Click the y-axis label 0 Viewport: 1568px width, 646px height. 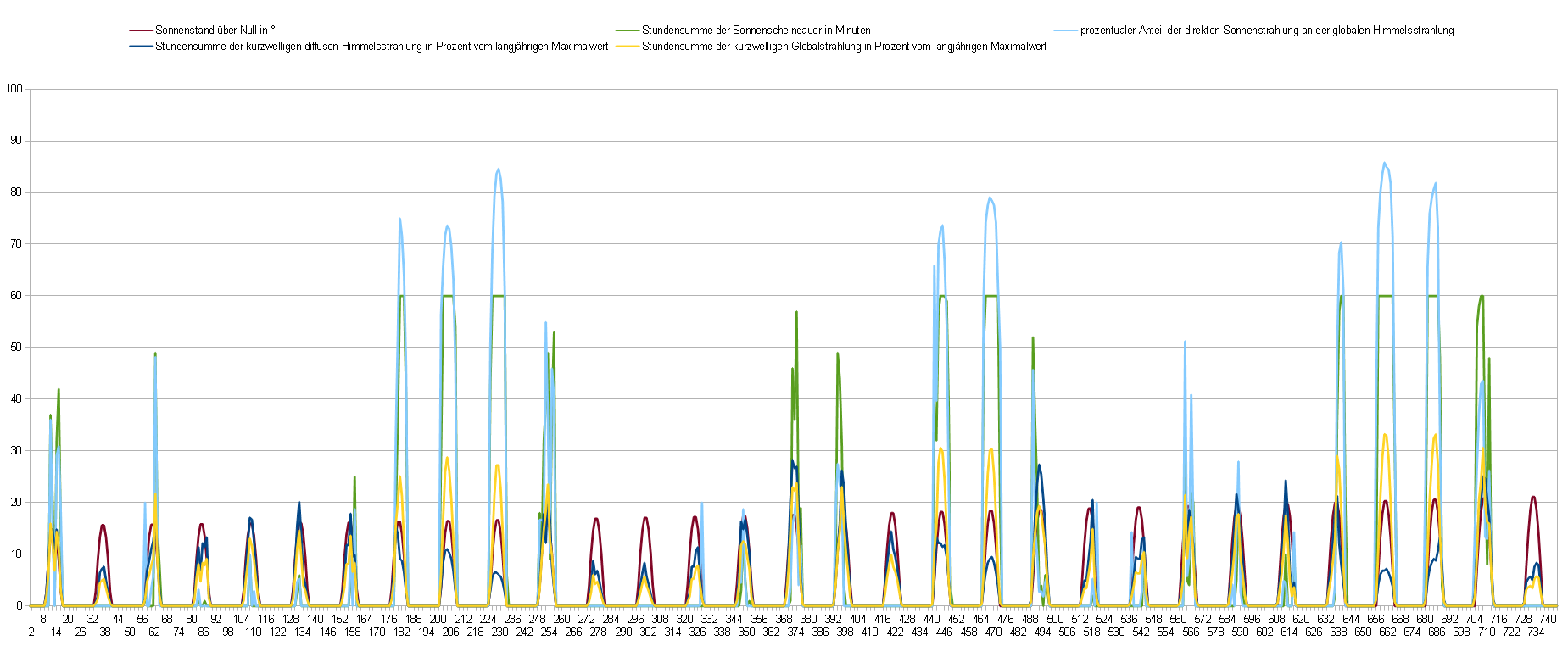coord(20,606)
